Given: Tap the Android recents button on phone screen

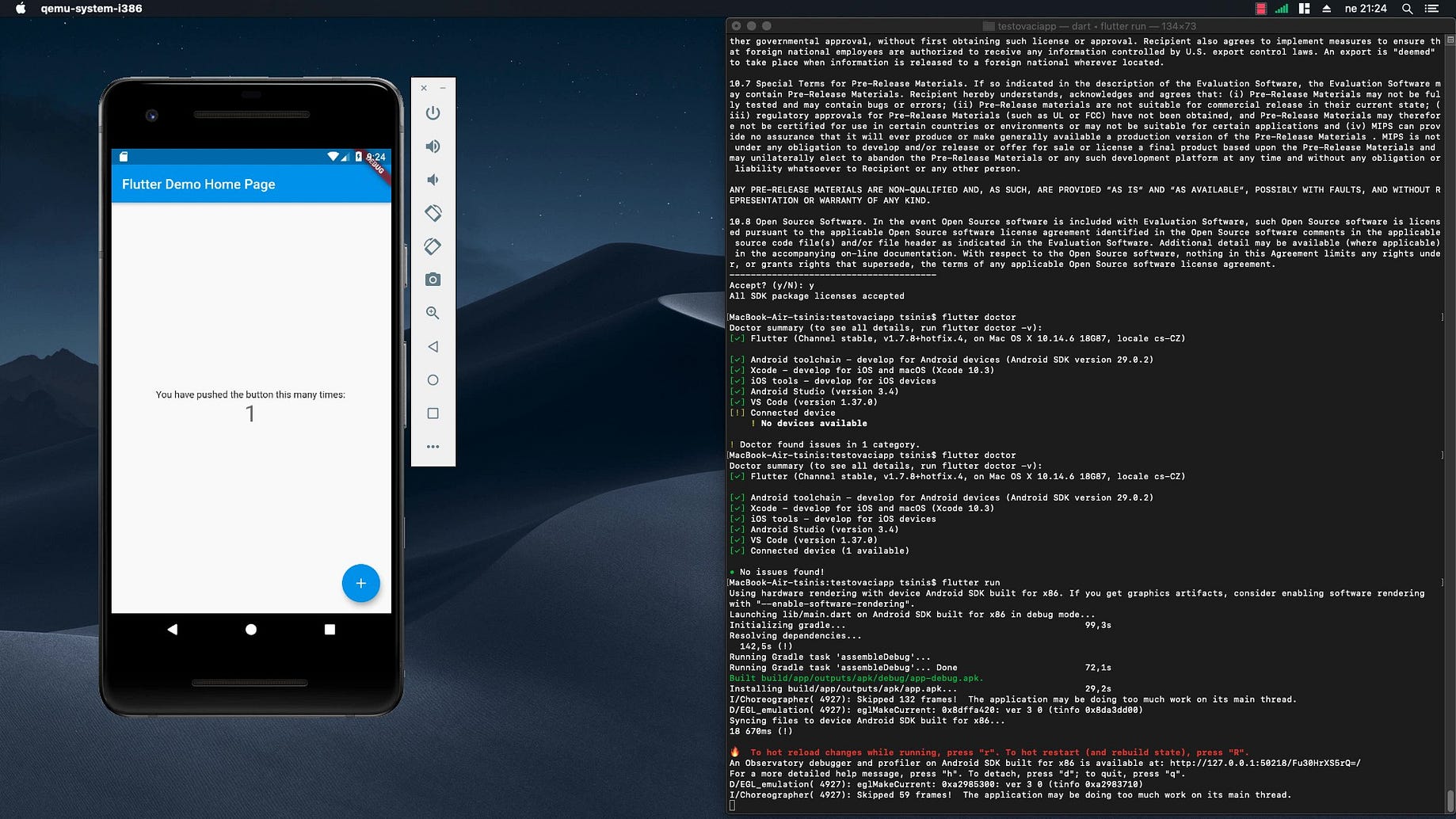Looking at the screenshot, I should coord(330,630).
